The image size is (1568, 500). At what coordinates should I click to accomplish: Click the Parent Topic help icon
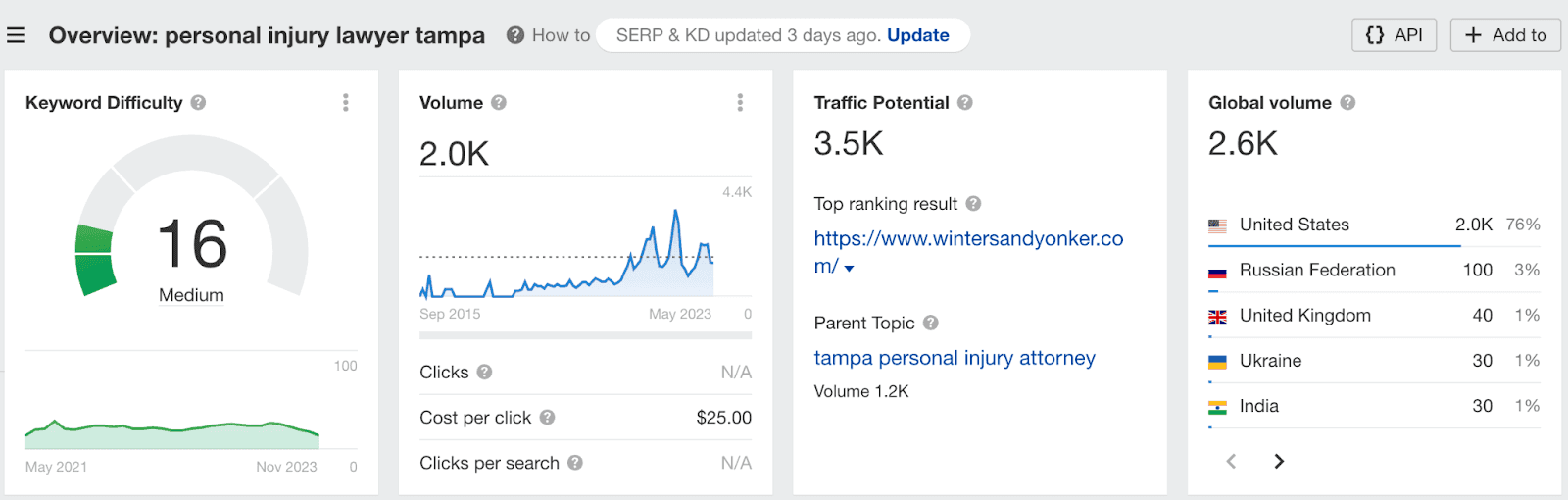(x=931, y=323)
